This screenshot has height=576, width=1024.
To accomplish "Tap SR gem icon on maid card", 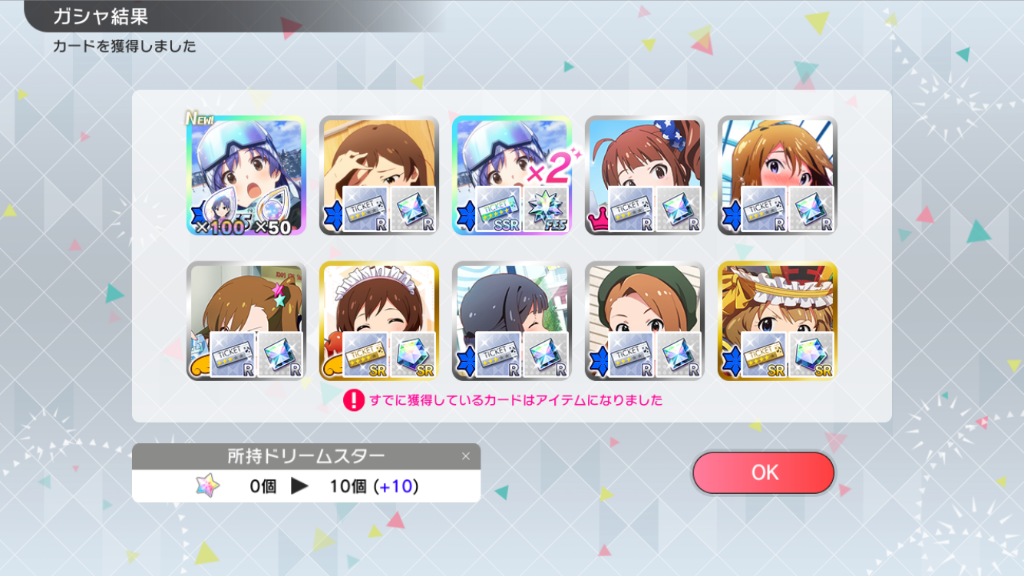I will click(x=413, y=355).
